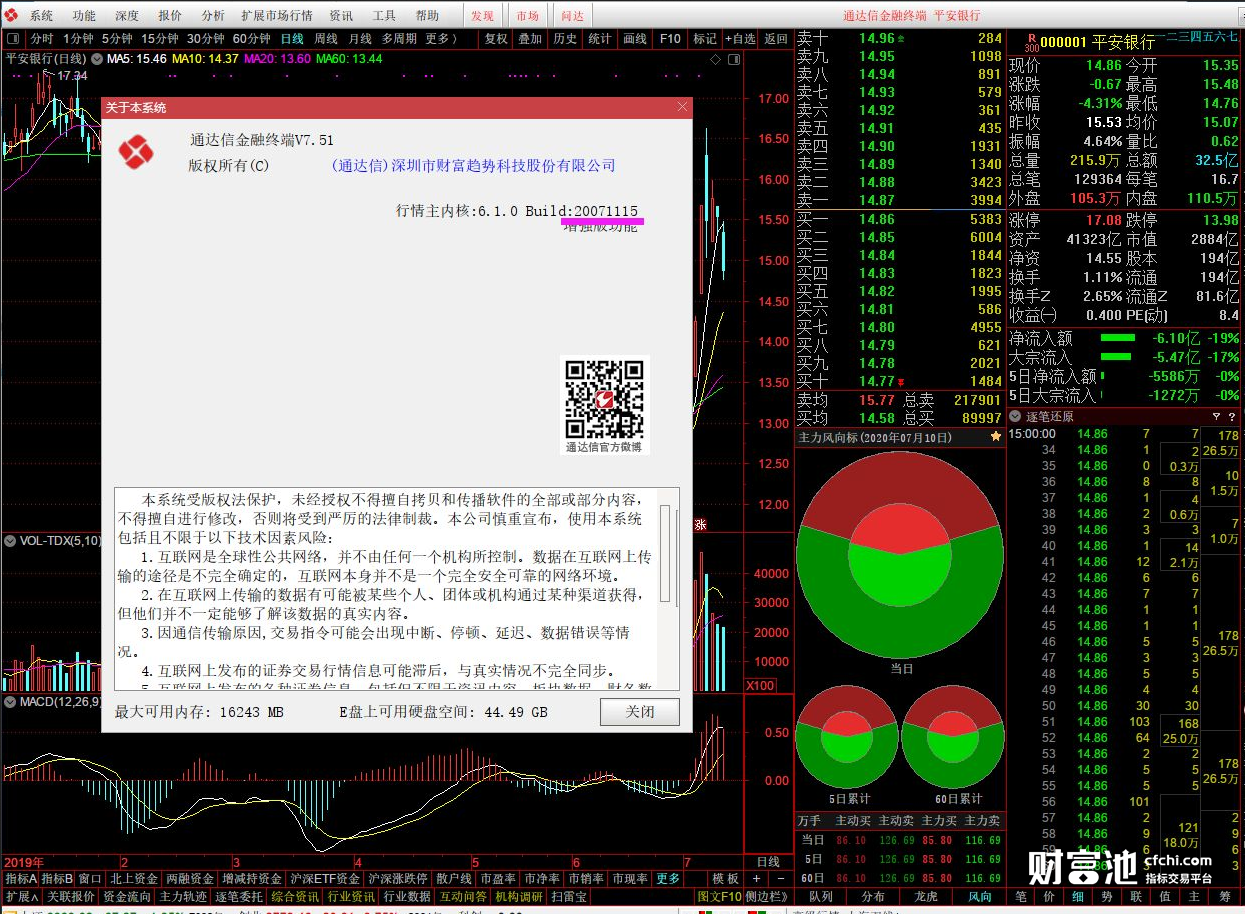
Task: Open the 综合资讯 tab
Action: (296, 897)
